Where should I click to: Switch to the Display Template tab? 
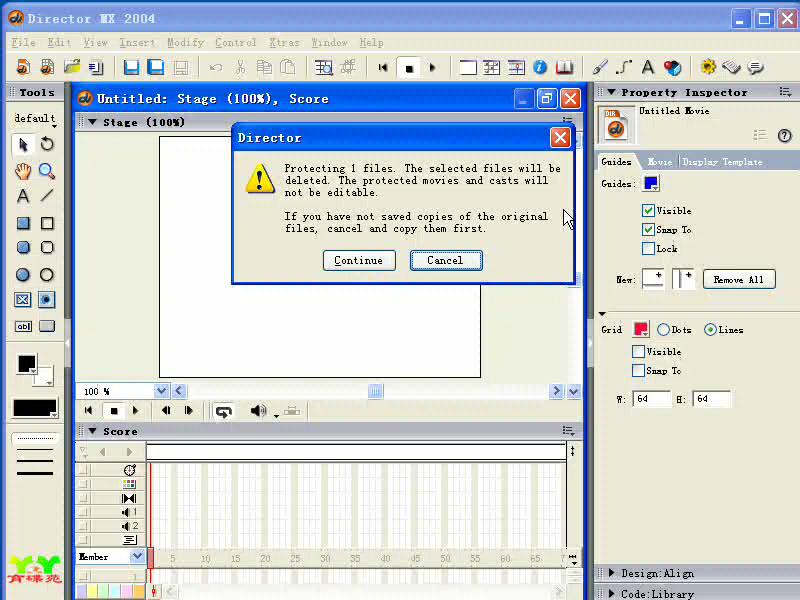722,162
